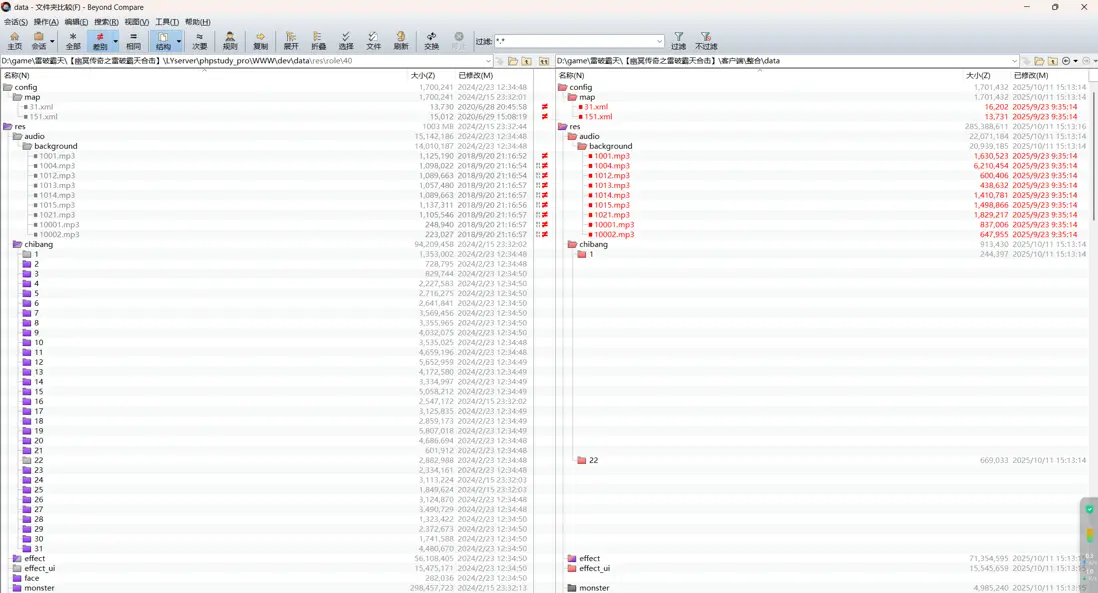Open the 过滤 filter pattern dropdown

pyautogui.click(x=659, y=41)
